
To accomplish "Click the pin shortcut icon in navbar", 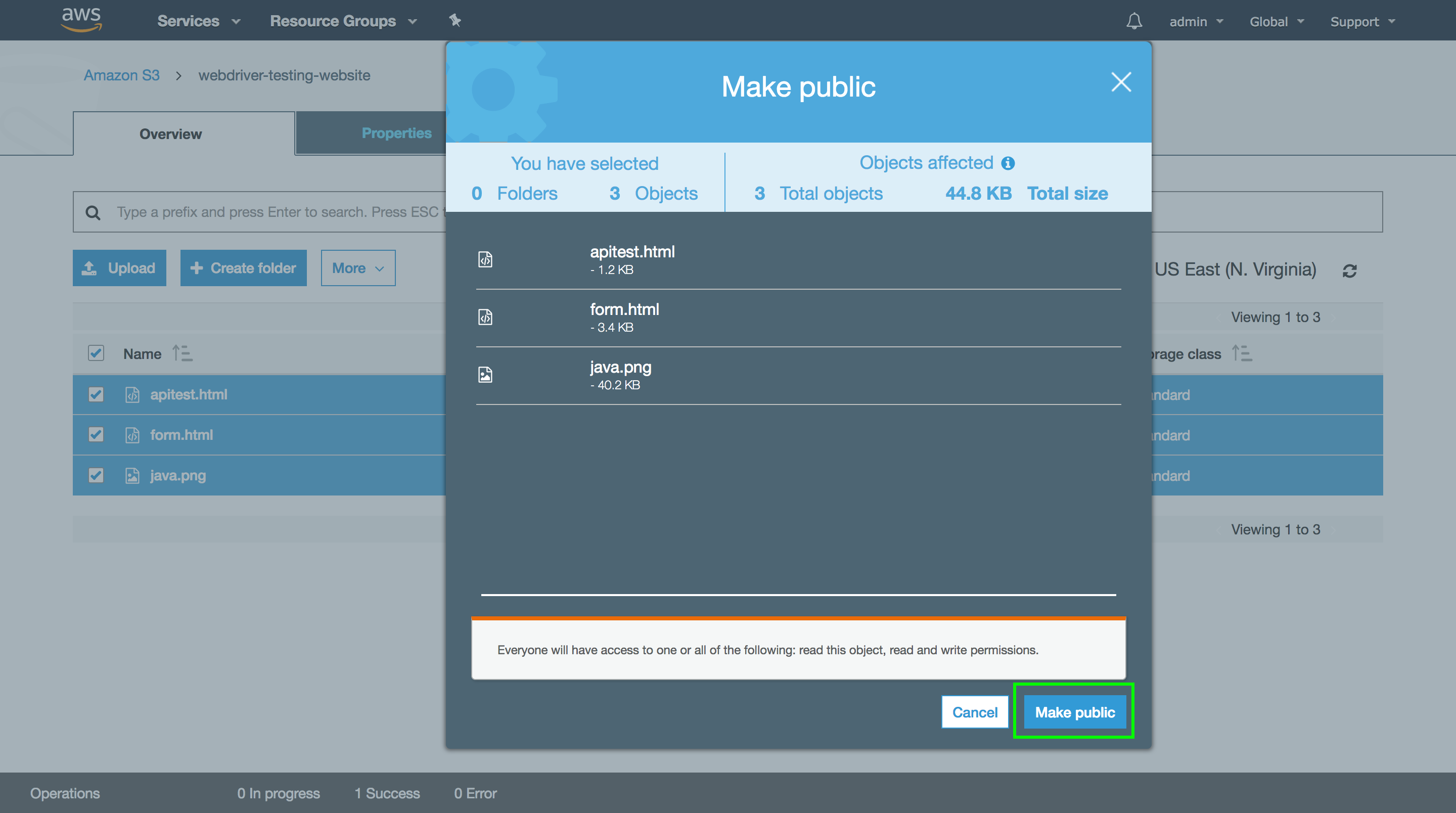I will 455,21.
